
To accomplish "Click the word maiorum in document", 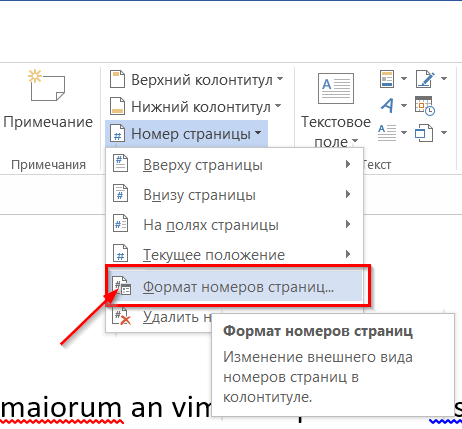I will (61, 409).
